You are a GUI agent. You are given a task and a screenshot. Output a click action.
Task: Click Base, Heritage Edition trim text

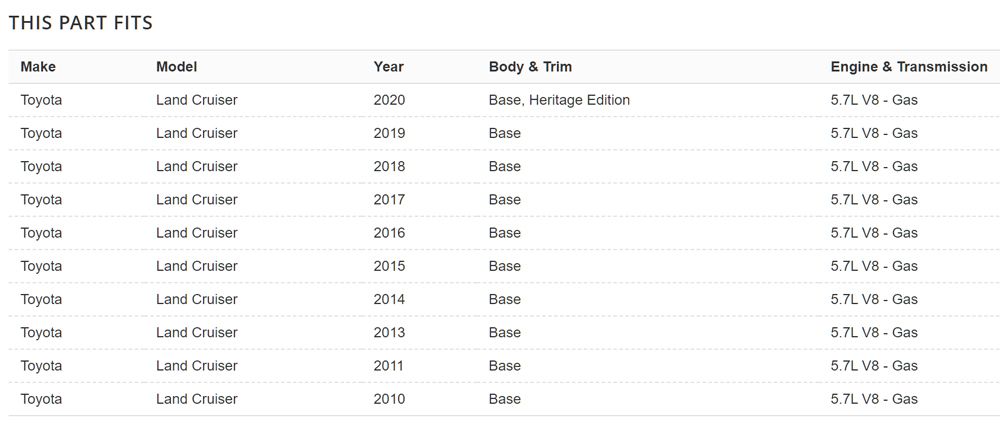click(x=559, y=100)
